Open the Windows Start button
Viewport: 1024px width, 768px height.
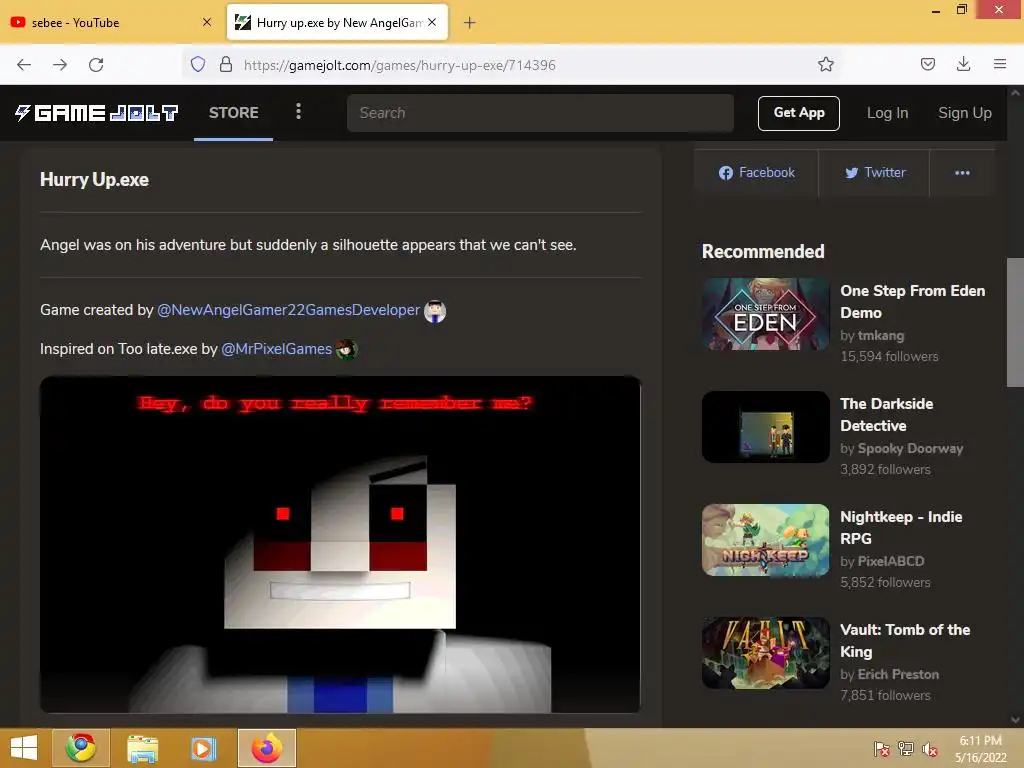click(x=24, y=748)
